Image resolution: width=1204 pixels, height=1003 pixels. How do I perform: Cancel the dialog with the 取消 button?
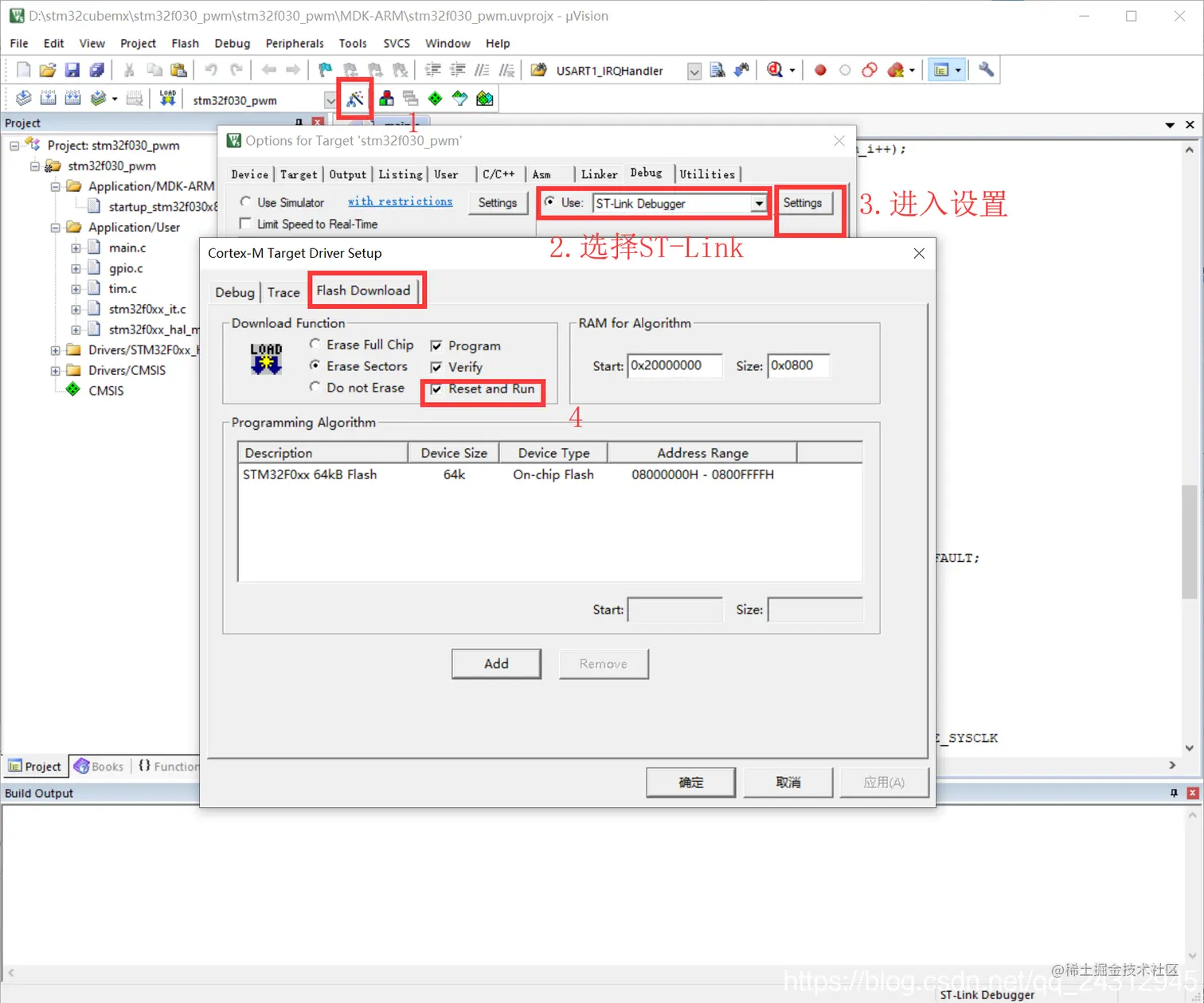tap(788, 782)
